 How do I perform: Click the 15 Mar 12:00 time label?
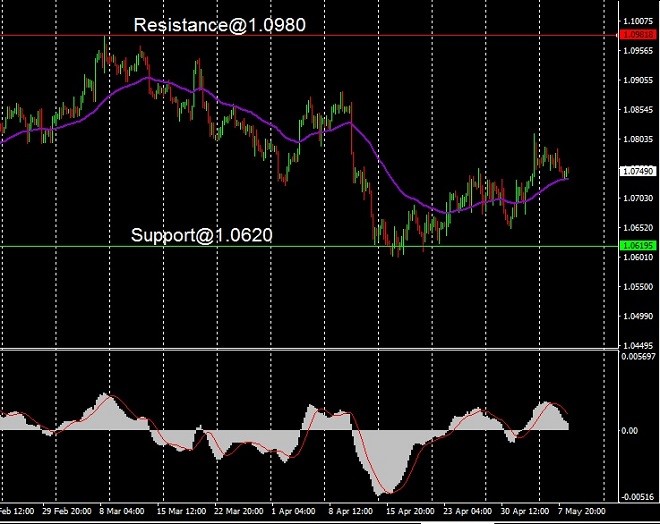pos(181,511)
